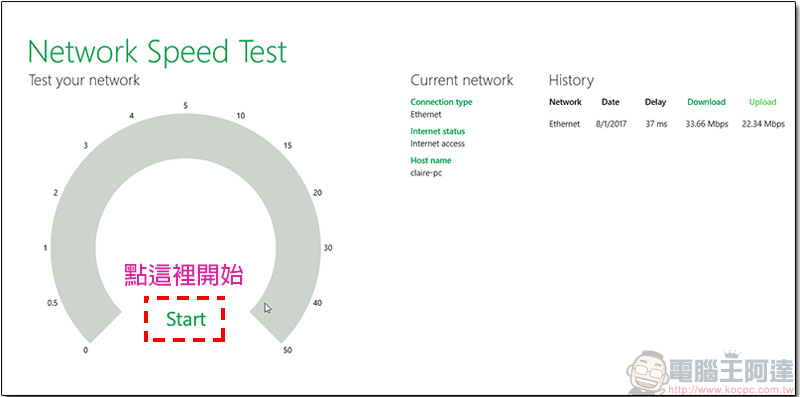Select the 33.66 Mbps download value
Screen dimensions: 800x397
pyautogui.click(x=707, y=124)
